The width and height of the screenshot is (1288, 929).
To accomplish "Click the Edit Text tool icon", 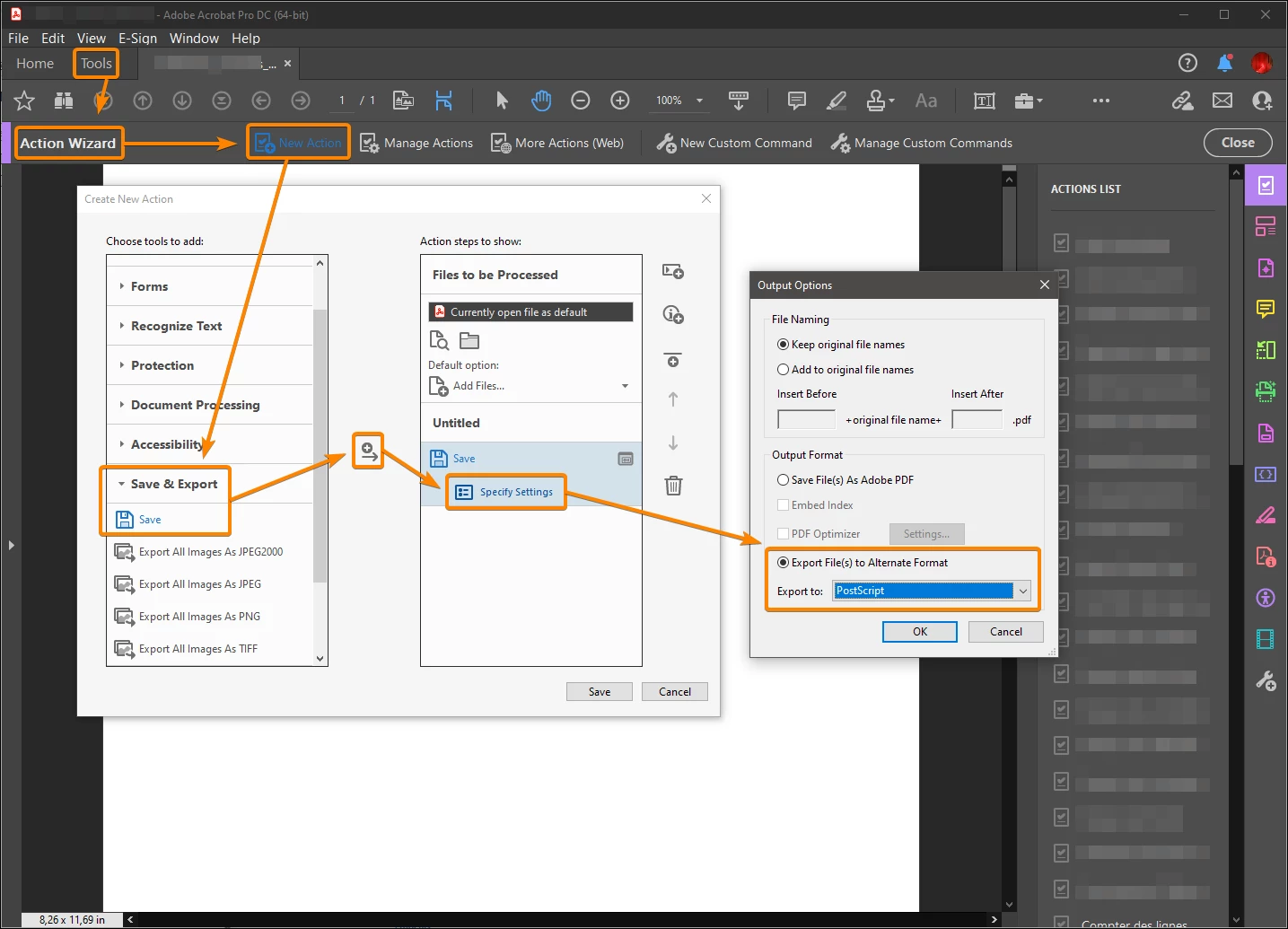I will (x=985, y=101).
